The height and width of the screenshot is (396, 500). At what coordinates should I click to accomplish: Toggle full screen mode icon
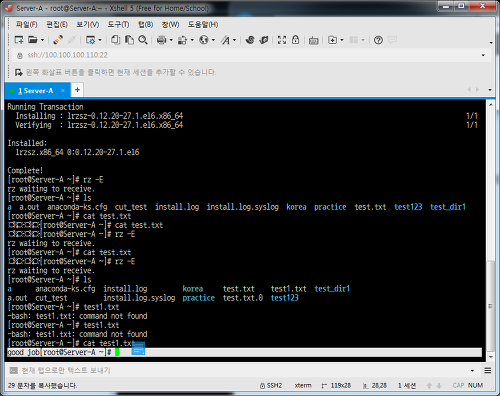tap(282, 40)
